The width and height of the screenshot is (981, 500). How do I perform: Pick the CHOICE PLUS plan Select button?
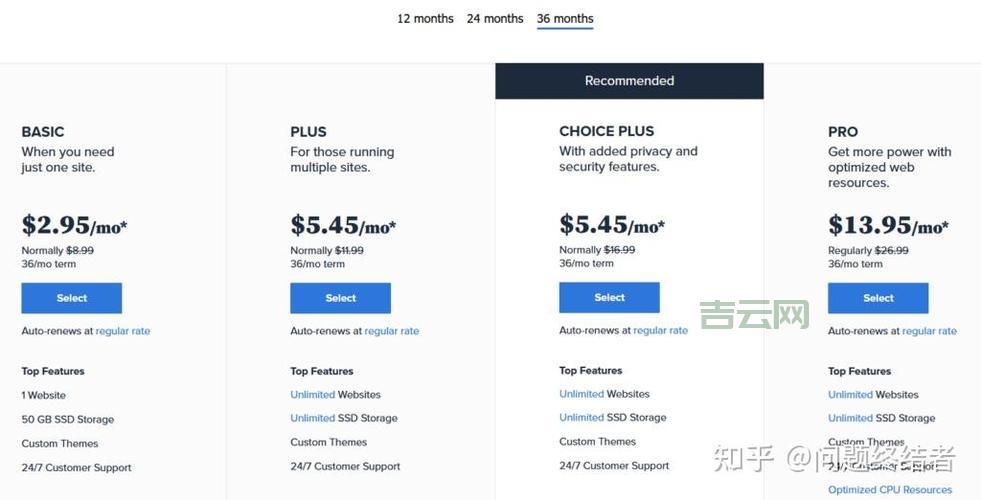[609, 298]
